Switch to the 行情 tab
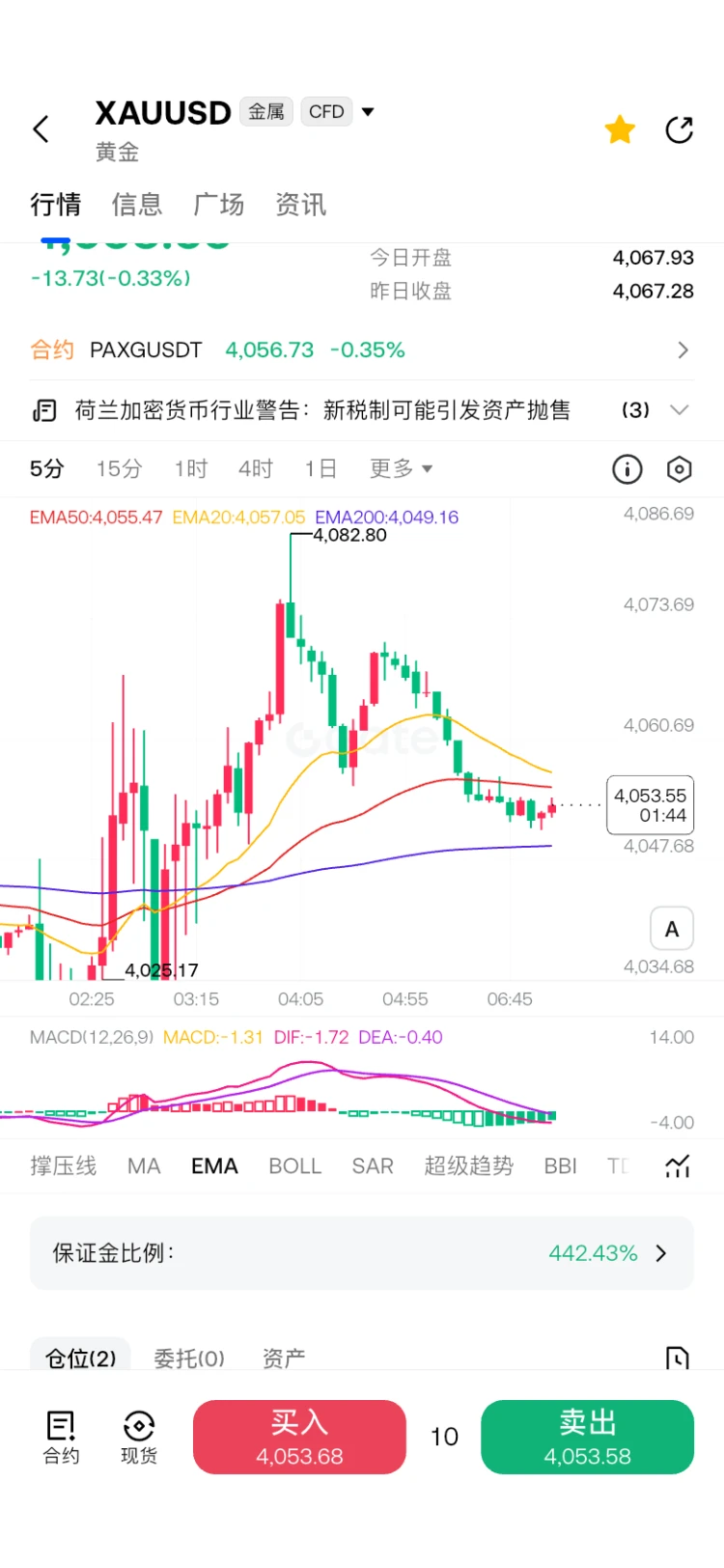 [x=55, y=205]
